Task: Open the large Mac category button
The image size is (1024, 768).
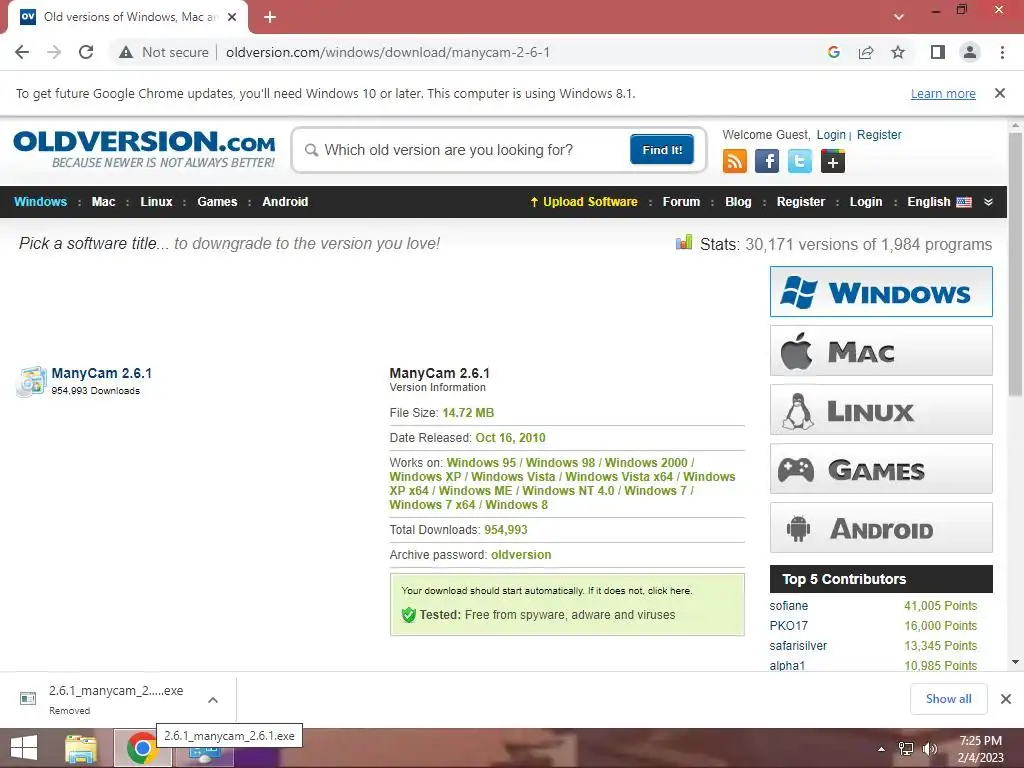Action: click(x=881, y=351)
